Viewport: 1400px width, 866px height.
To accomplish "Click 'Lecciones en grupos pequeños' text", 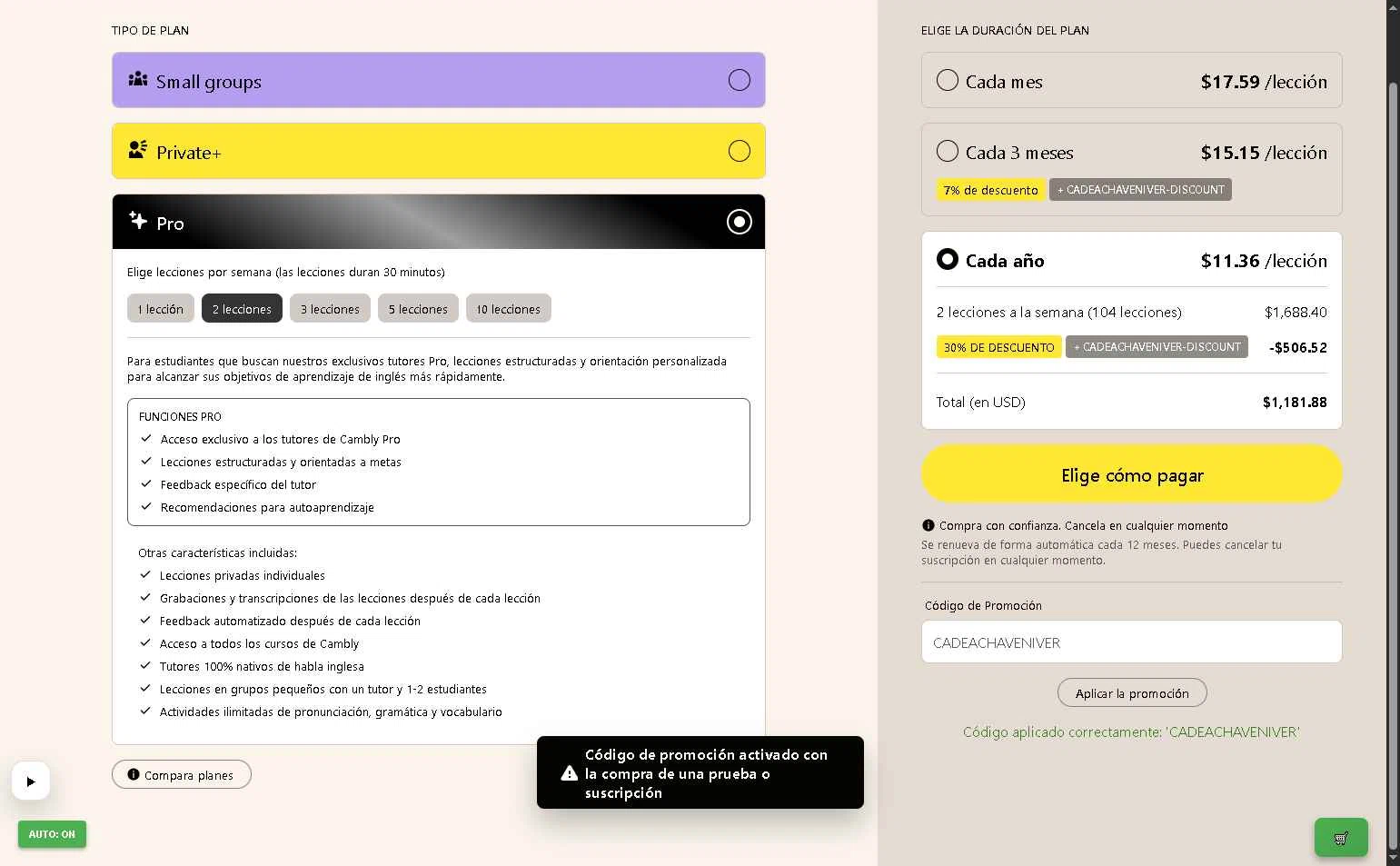I will [x=323, y=689].
